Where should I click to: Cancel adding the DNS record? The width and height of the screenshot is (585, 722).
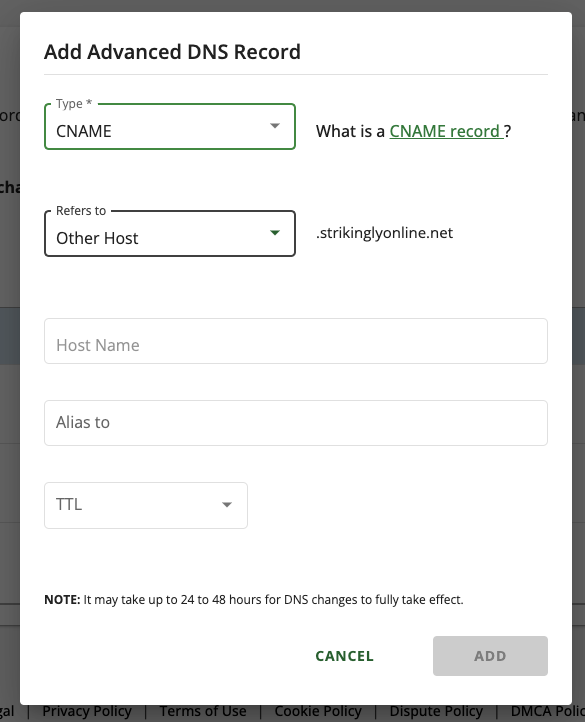(x=345, y=656)
